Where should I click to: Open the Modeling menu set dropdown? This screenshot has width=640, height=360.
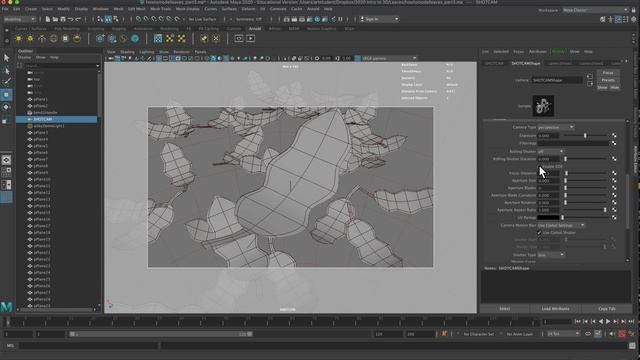[20, 19]
